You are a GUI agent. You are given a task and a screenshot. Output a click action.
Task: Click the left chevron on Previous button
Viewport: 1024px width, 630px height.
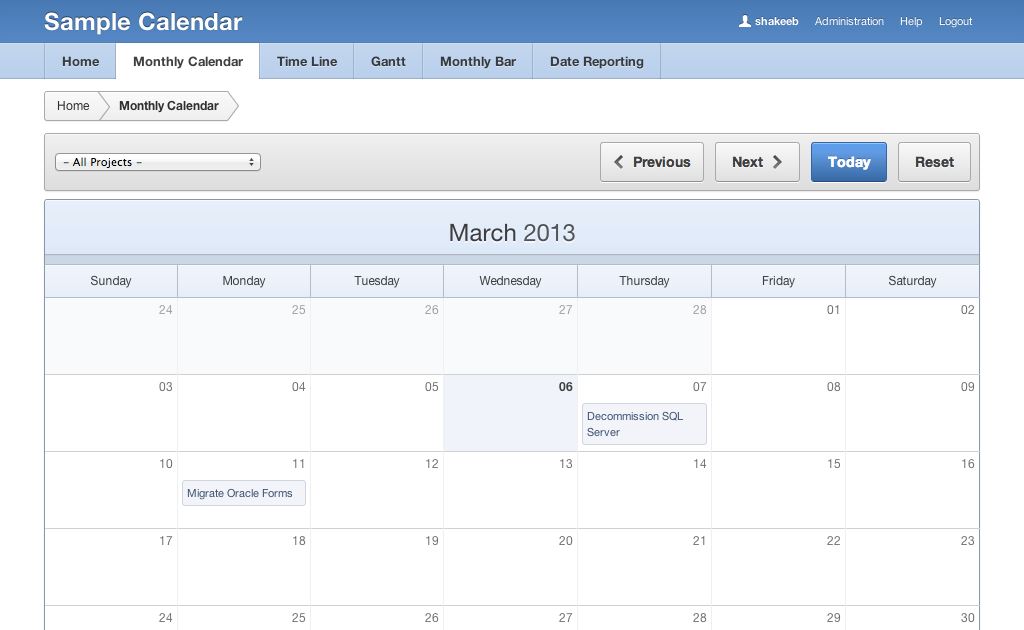619,162
